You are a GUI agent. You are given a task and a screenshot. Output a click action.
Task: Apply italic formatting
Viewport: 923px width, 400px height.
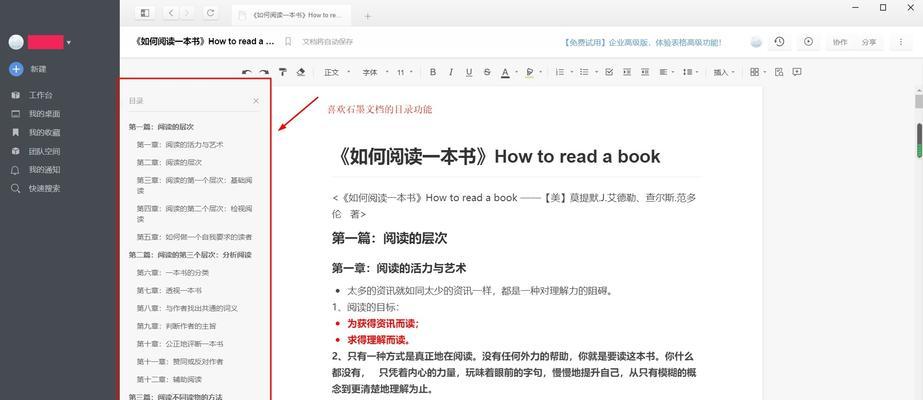point(451,72)
